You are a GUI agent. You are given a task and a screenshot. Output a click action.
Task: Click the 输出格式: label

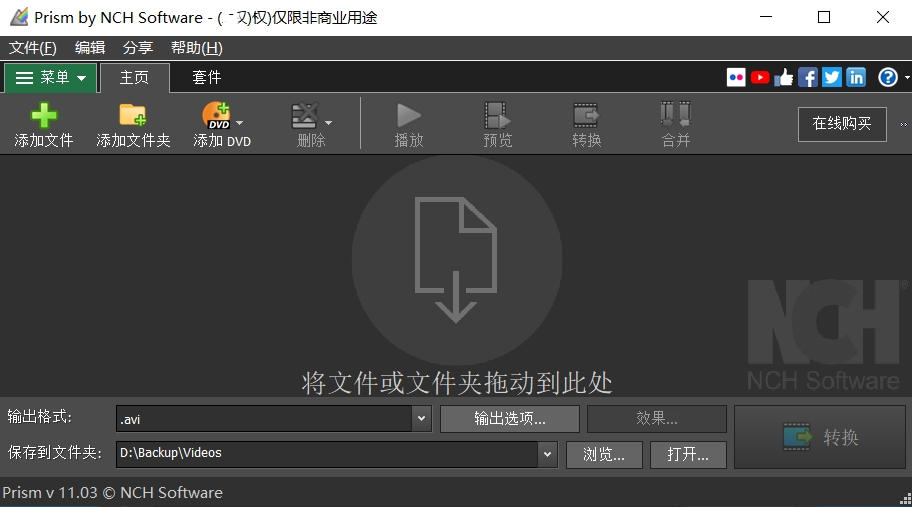click(x=40, y=417)
